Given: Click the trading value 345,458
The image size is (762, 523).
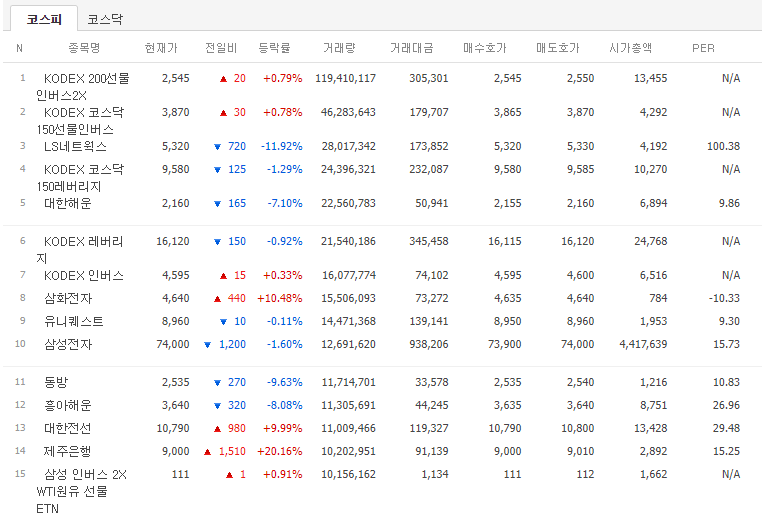Looking at the screenshot, I should 429,241.
